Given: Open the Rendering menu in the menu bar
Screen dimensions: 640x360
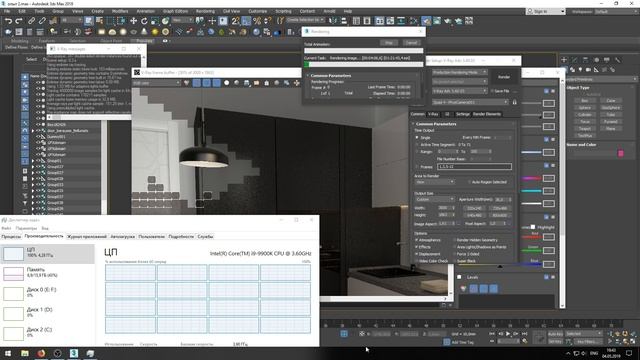Looking at the screenshot, I should tap(205, 11).
